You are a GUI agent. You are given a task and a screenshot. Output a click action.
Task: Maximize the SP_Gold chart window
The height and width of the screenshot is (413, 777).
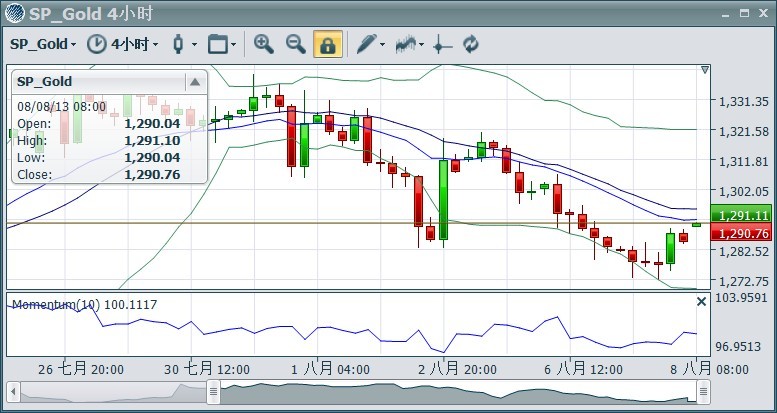[744, 13]
